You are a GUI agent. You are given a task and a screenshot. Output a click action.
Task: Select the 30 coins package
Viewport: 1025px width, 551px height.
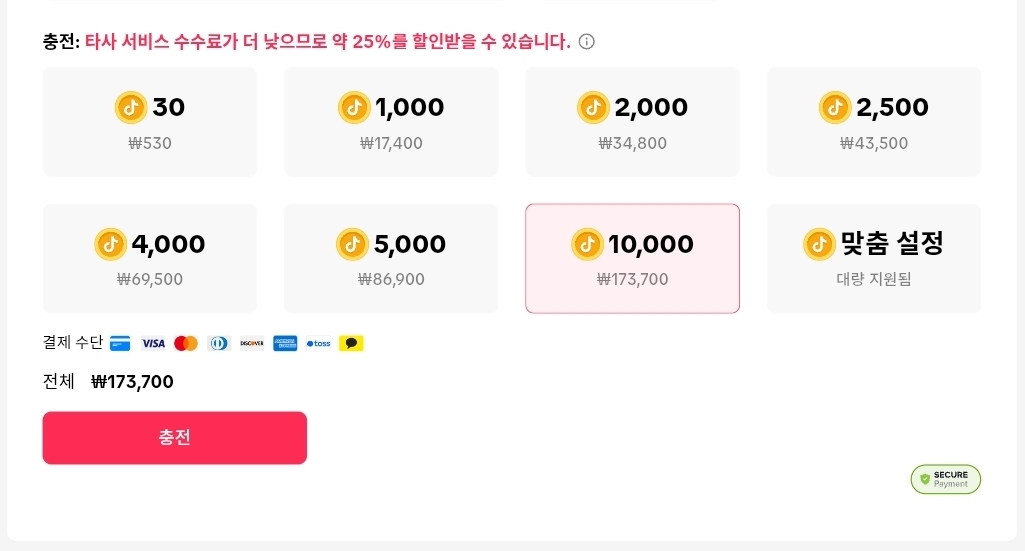[x=150, y=122]
